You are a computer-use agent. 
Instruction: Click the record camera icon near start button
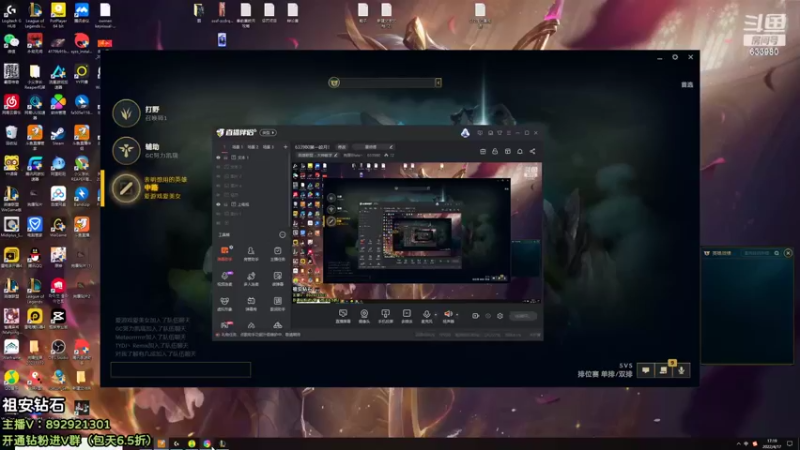pyautogui.click(x=475, y=316)
